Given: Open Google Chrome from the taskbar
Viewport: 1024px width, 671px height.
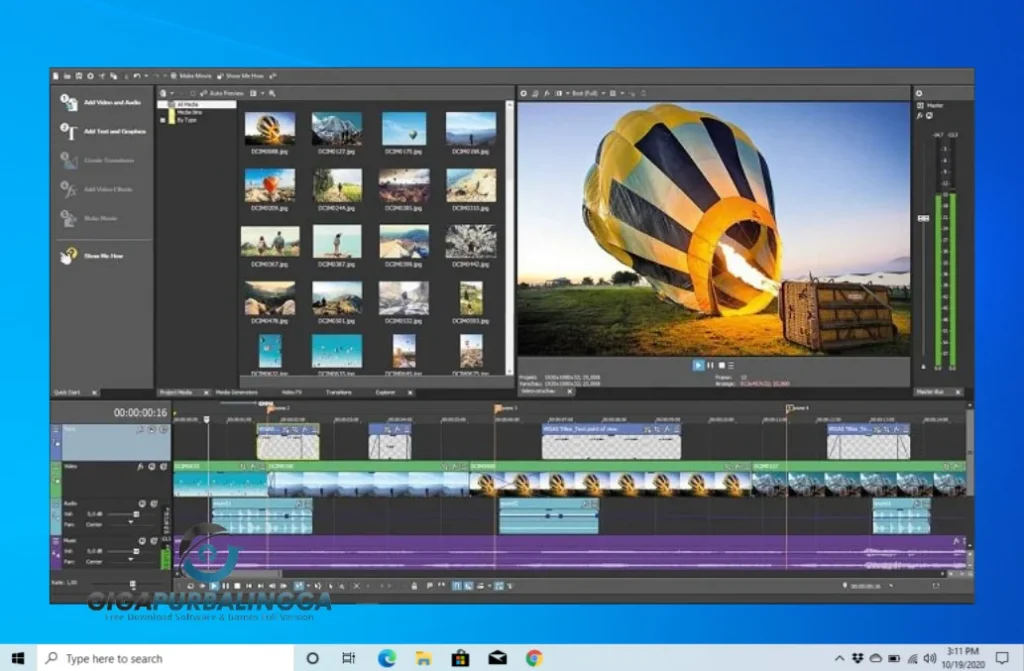Looking at the screenshot, I should coord(533,658).
